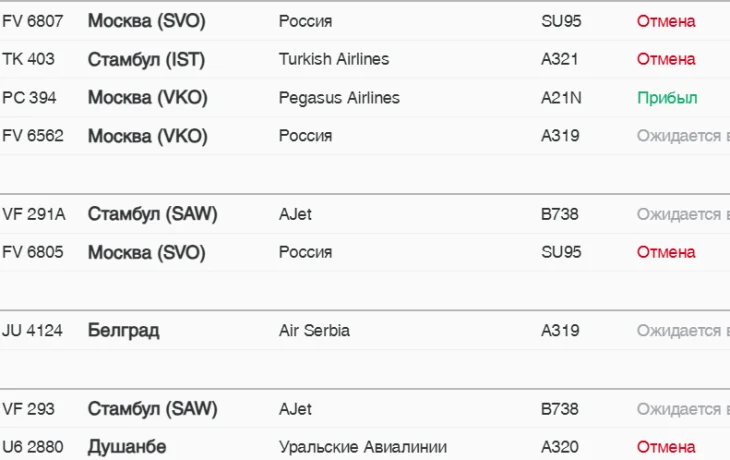Open flight PC 394
730x460 pixels.
[x=29, y=98]
